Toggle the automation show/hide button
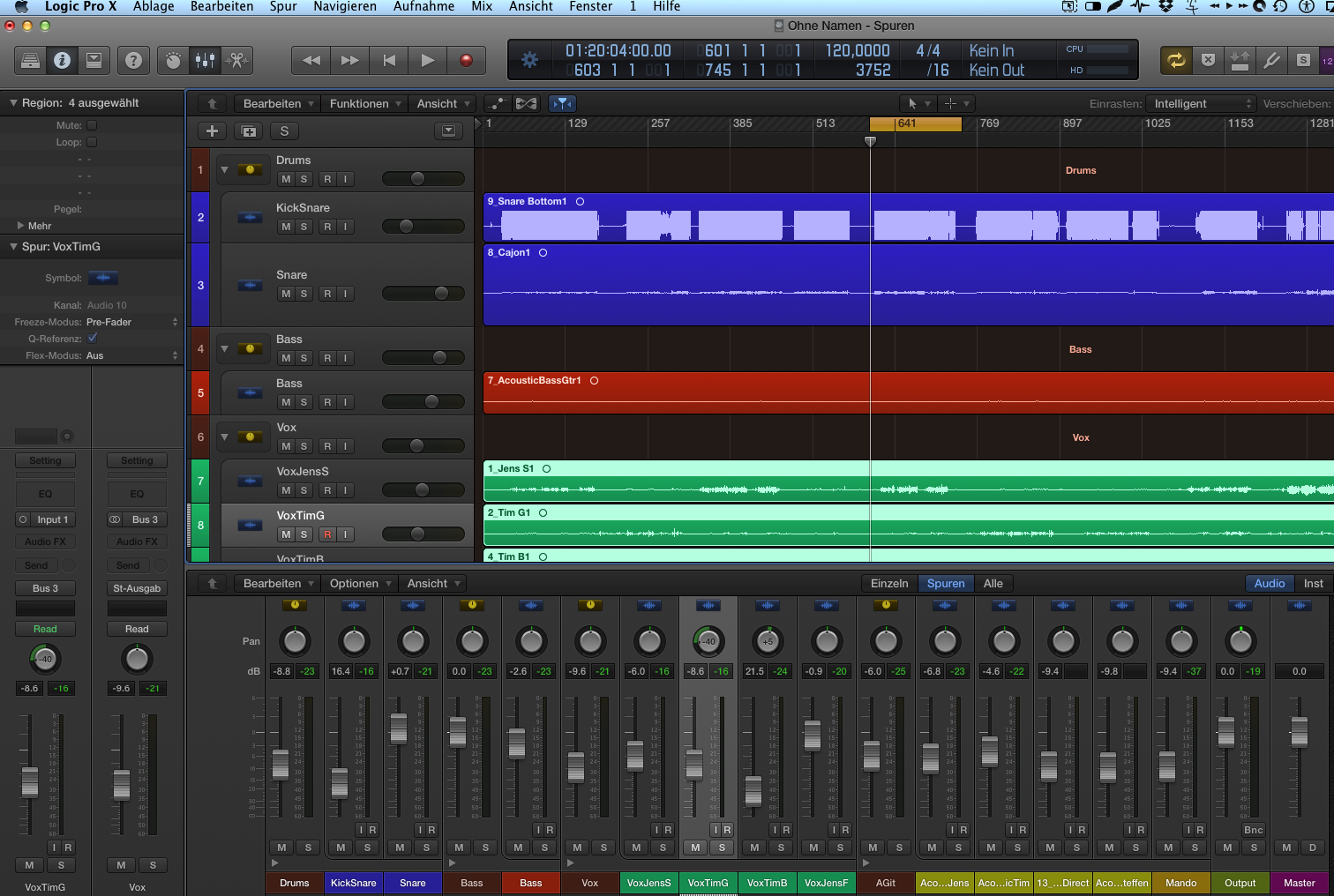Viewport: 1334px width, 896px height. coord(498,103)
